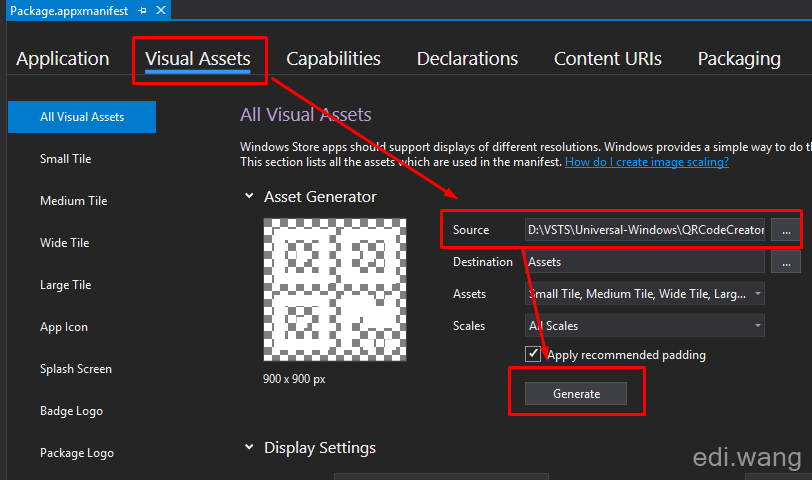Open the Visual Assets tab
812x480 pixels.
(198, 59)
